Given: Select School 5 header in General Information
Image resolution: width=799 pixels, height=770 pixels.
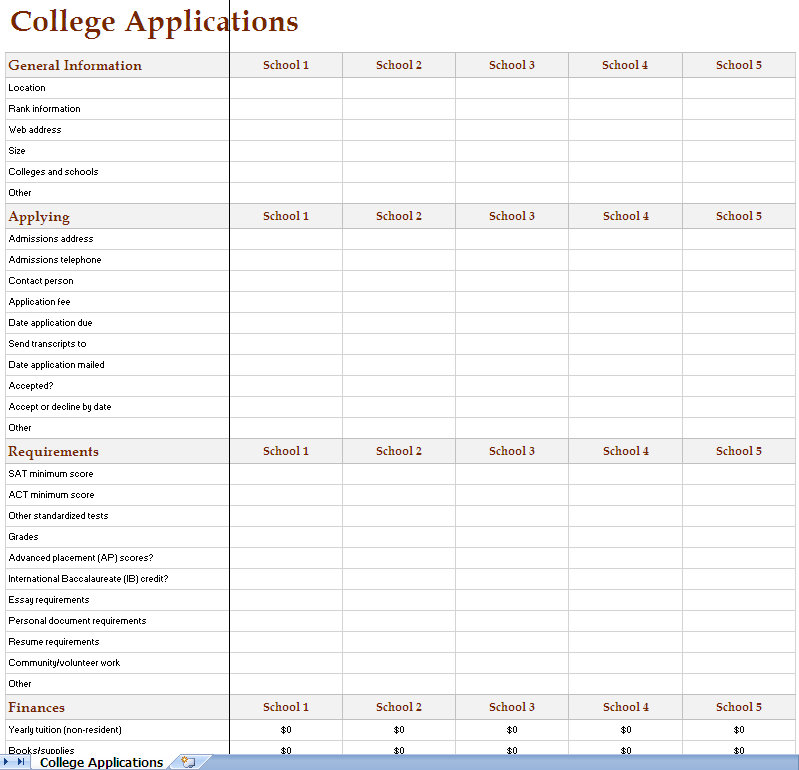Looking at the screenshot, I should pyautogui.click(x=739, y=65).
